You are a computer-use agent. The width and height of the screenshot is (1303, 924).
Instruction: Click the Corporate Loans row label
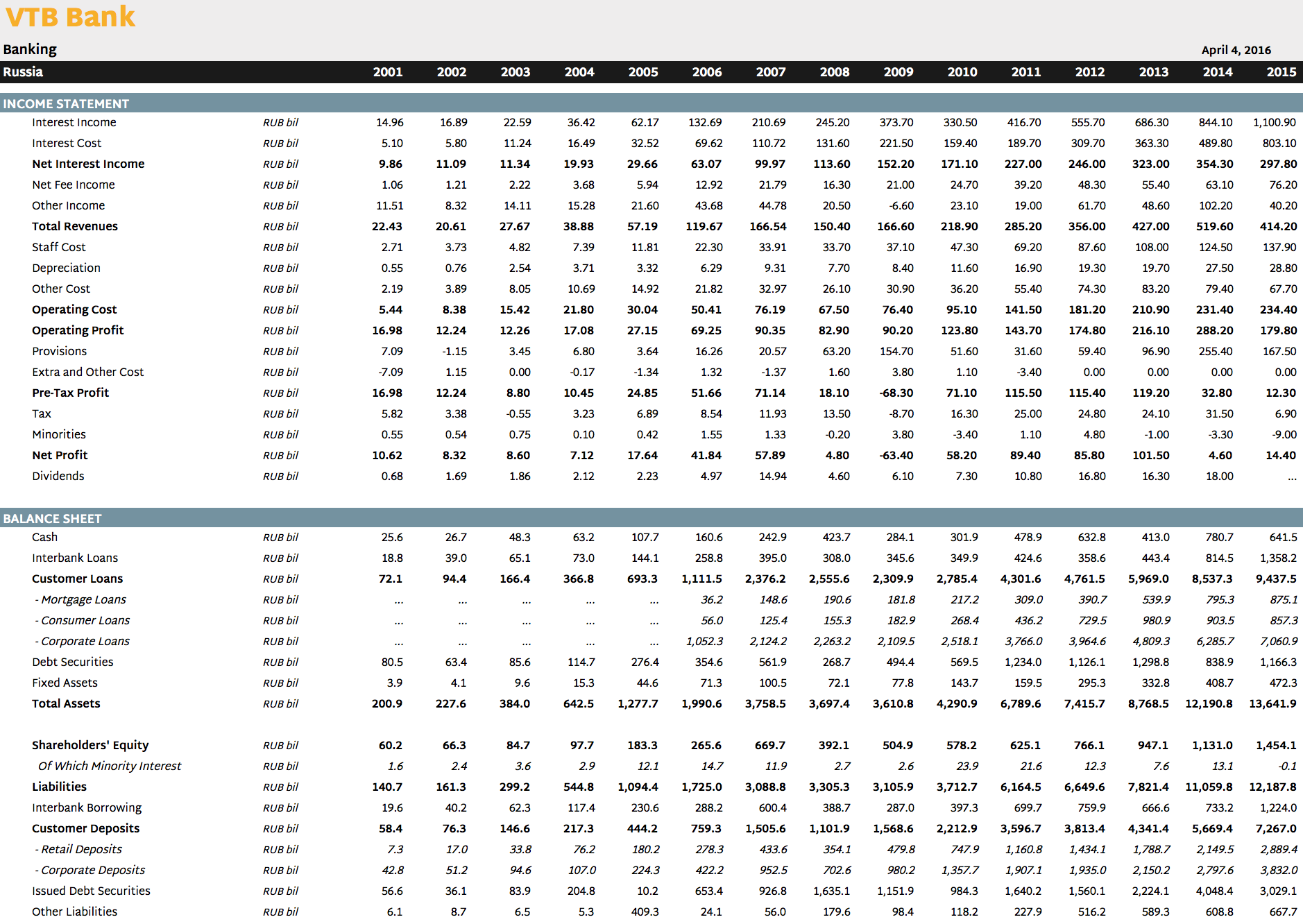82,641
